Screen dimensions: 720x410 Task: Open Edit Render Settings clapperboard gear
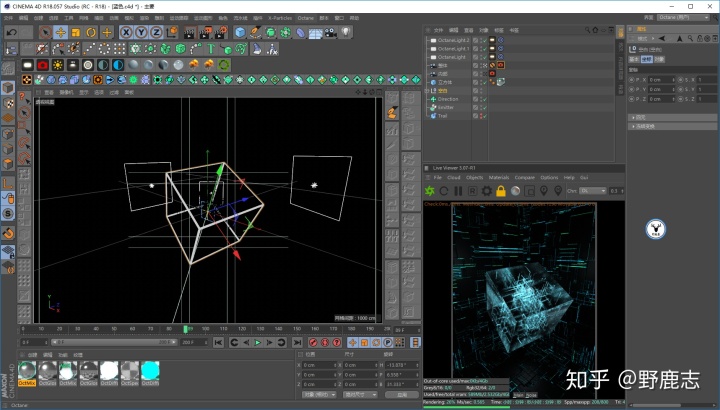click(x=221, y=32)
